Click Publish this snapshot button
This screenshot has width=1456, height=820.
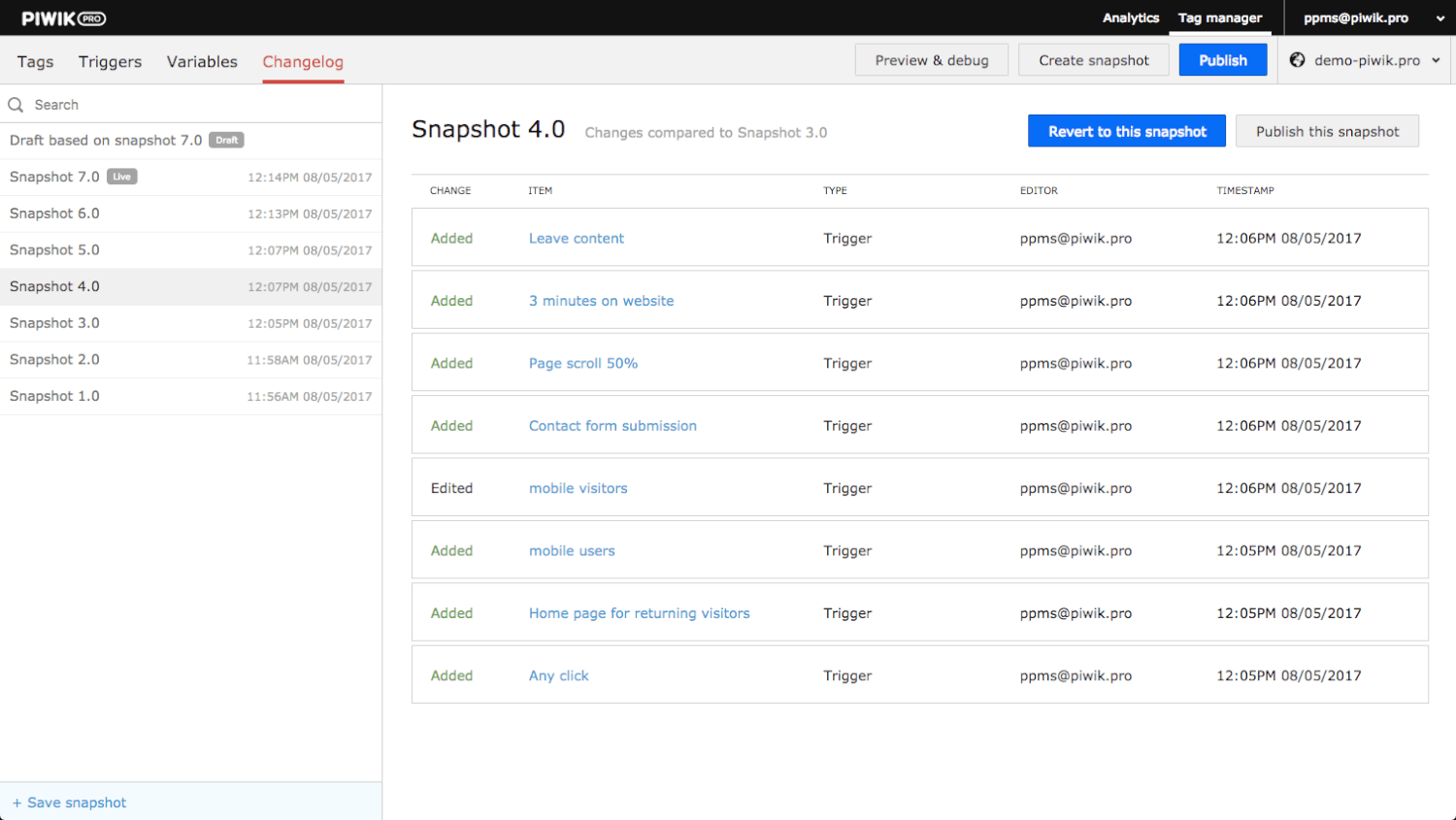1327,131
